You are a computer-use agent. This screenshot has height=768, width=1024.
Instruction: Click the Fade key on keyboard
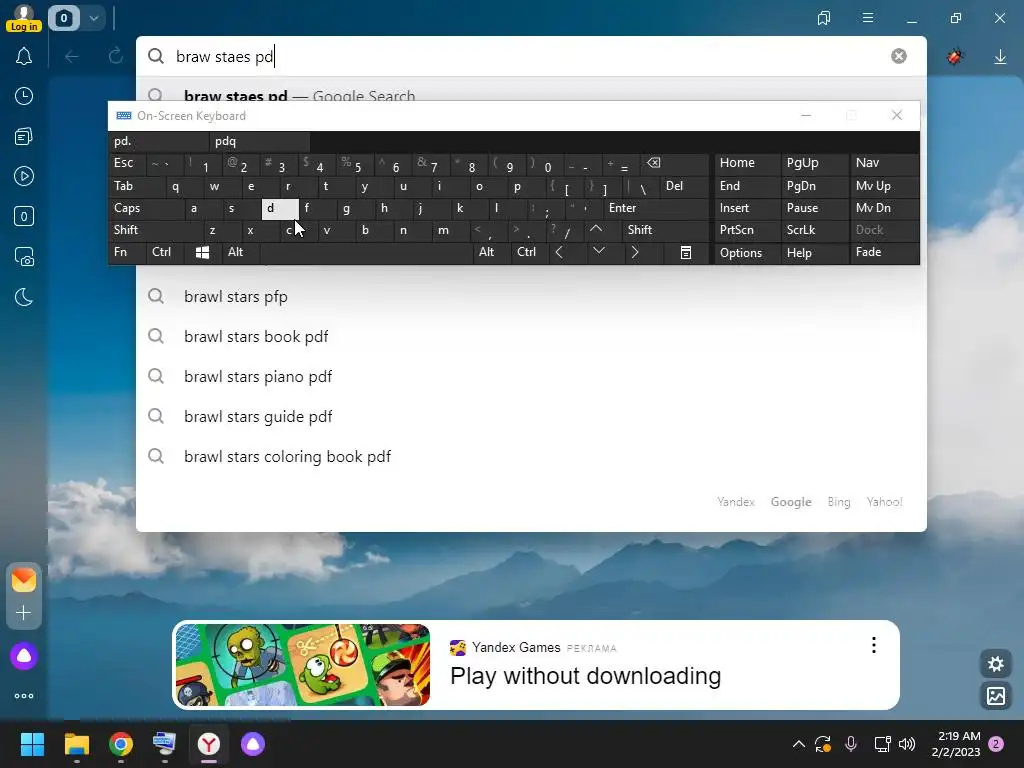pyautogui.click(x=884, y=252)
